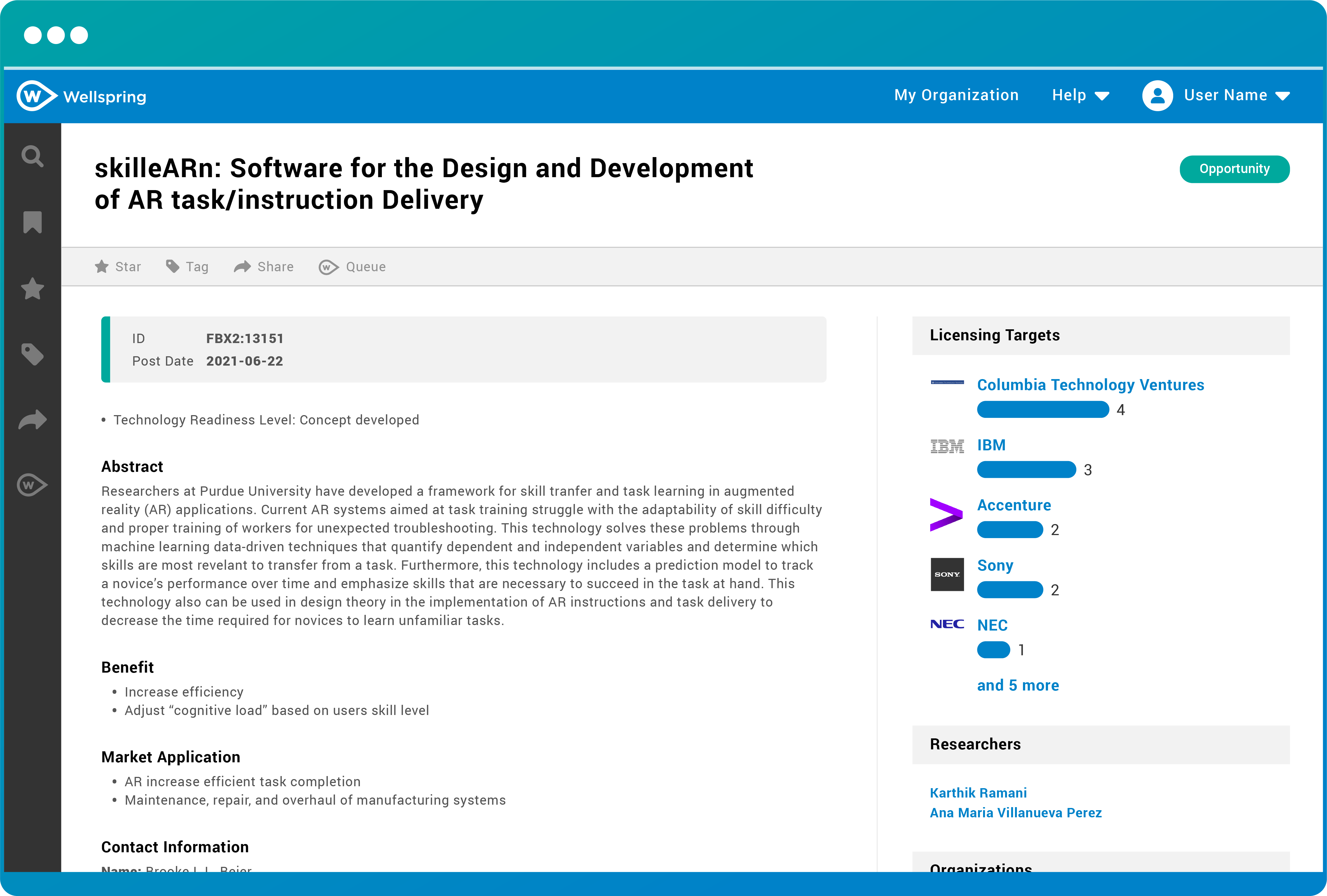1327x896 pixels.
Task: Click the Accenture logo thumbnail
Action: pyautogui.click(x=947, y=514)
